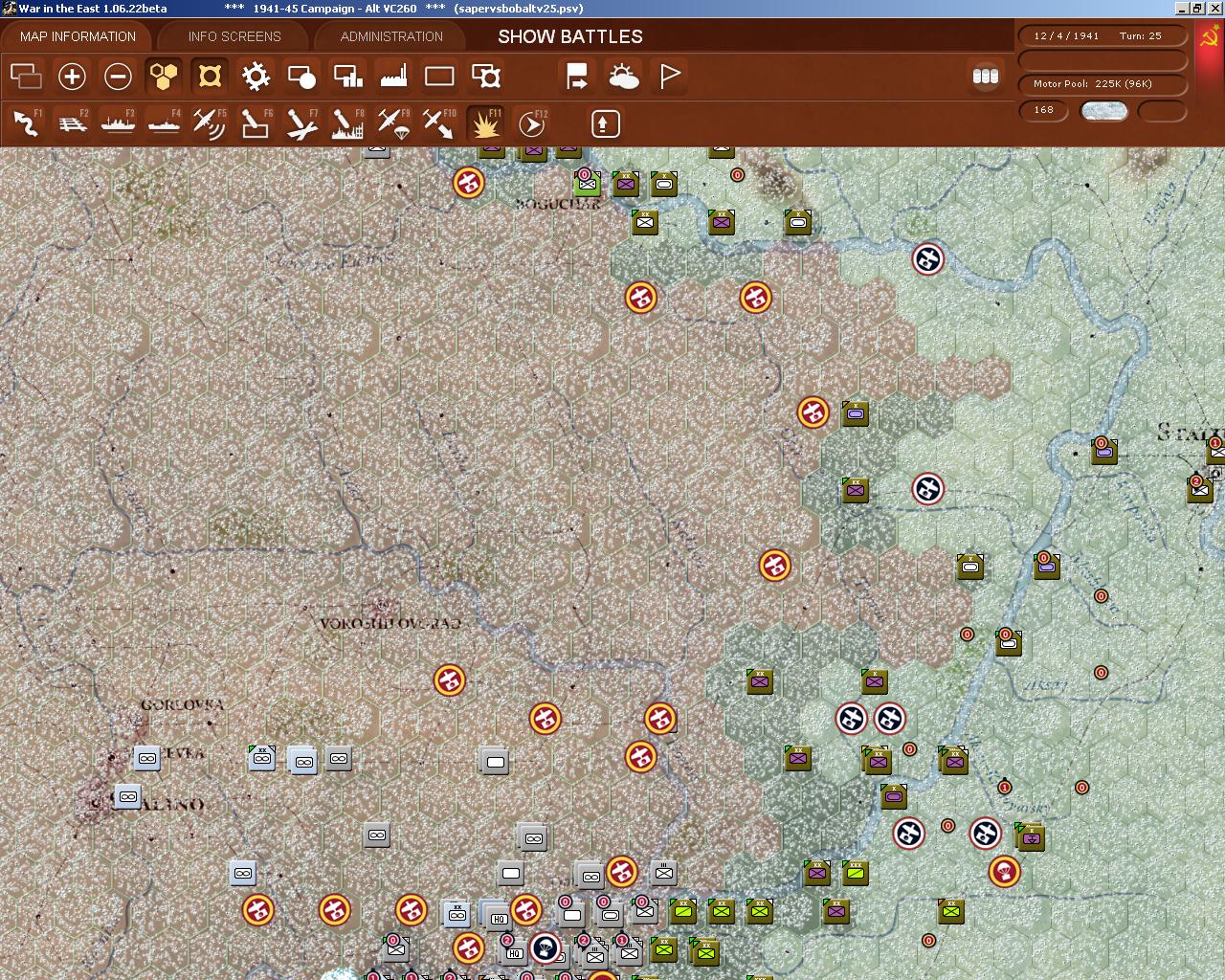Viewport: 1225px width, 980px height.
Task: Click the F12 end turn icon
Action: 531,124
